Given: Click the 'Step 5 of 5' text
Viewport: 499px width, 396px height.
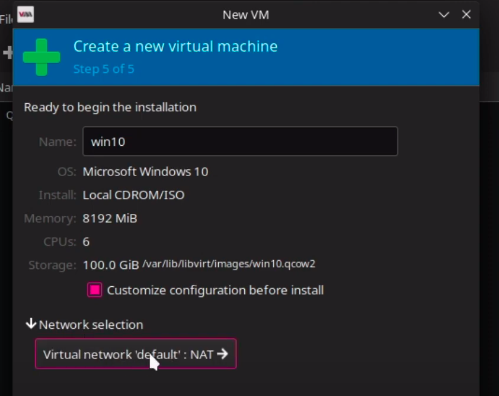Looking at the screenshot, I should [104, 69].
